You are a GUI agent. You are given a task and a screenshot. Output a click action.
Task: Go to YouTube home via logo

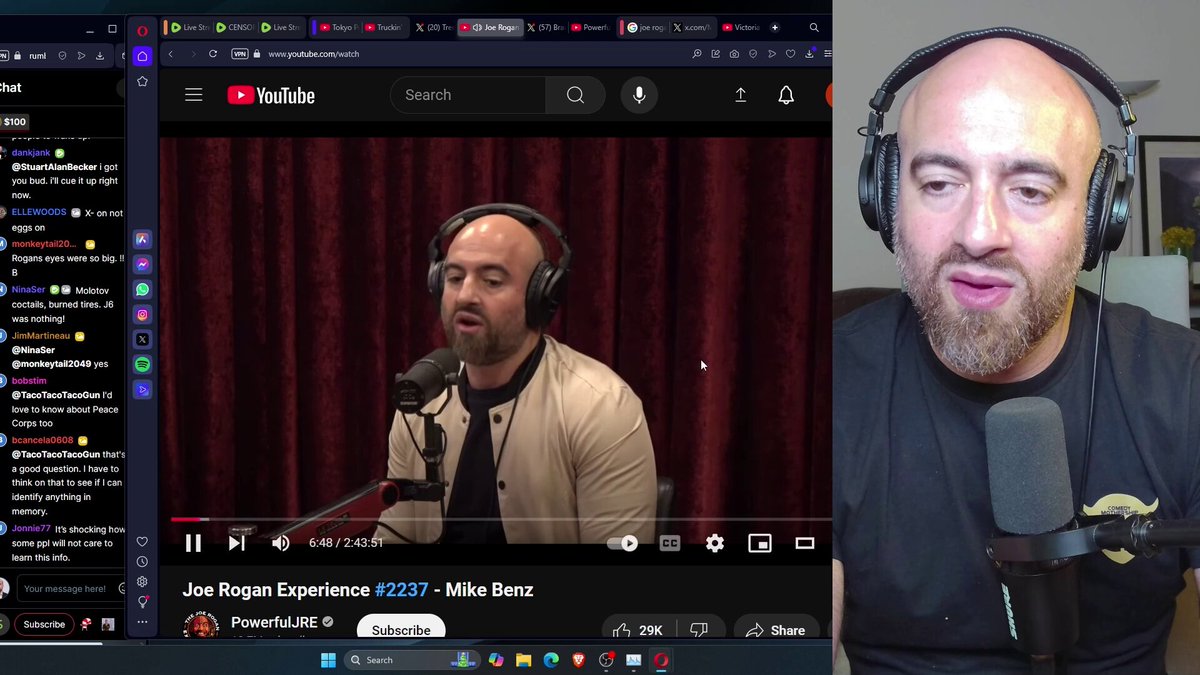[x=271, y=95]
